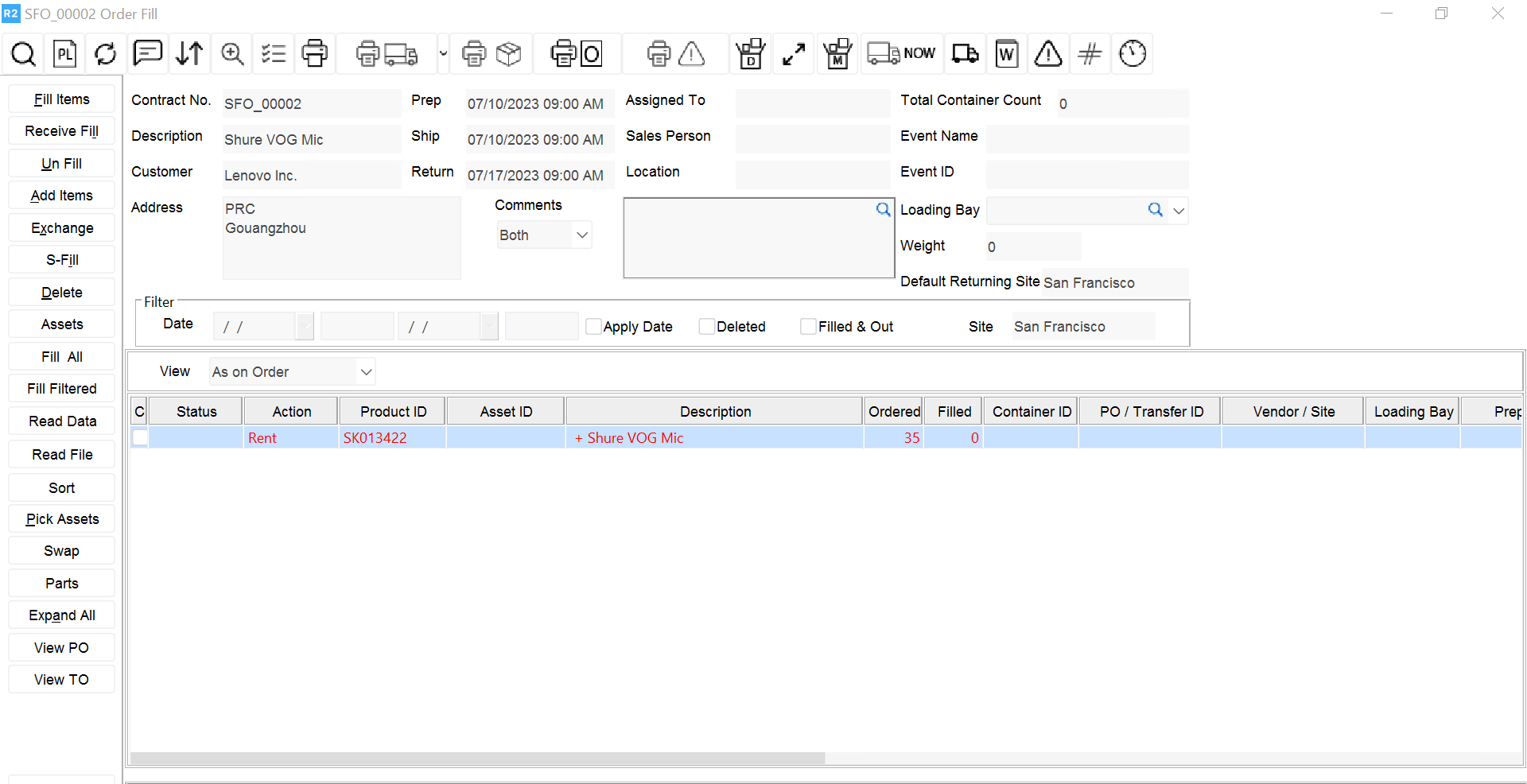
Task: Open the comment bubble toolbar icon
Action: [x=148, y=53]
